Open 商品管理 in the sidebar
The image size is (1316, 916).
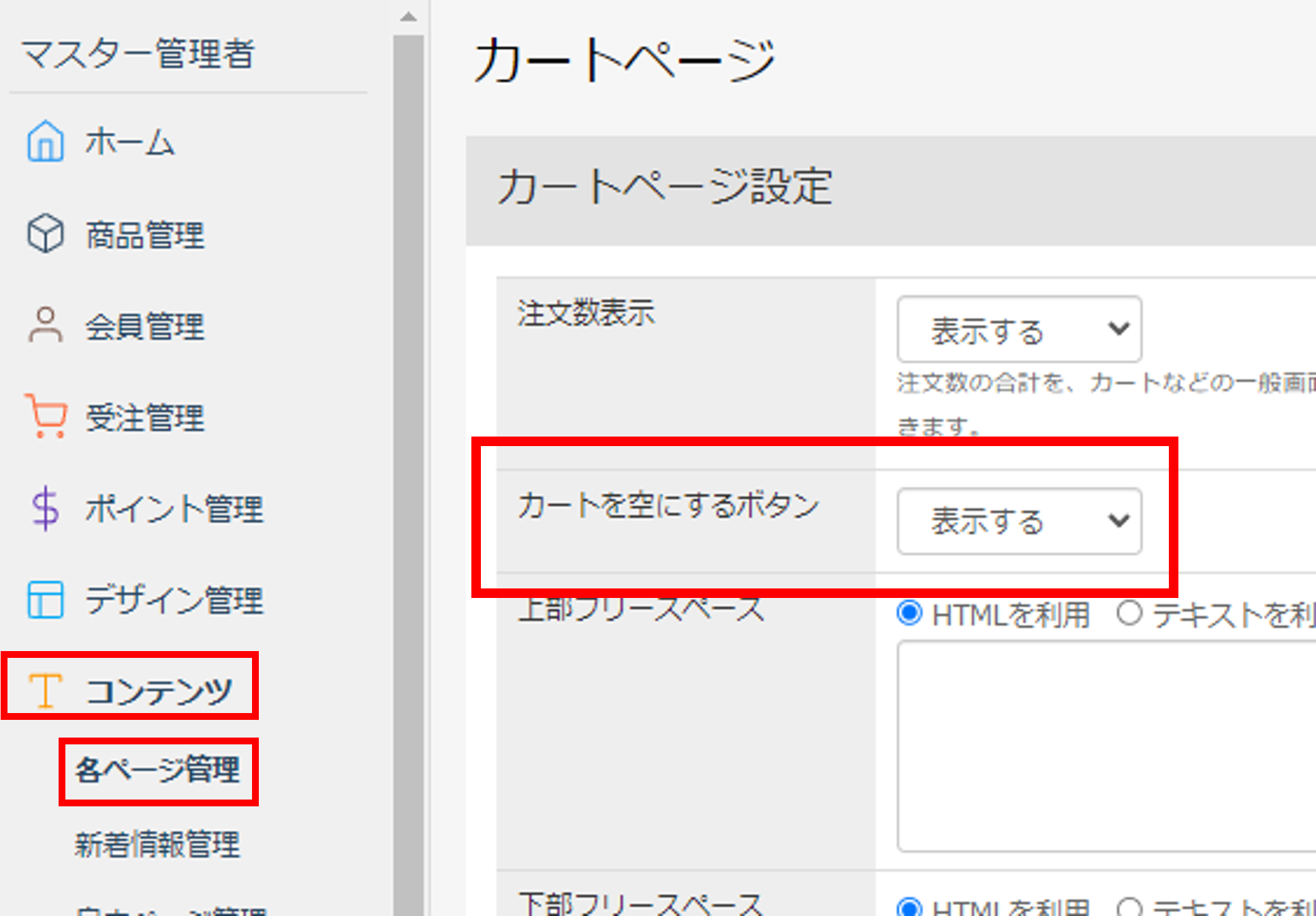click(x=145, y=235)
